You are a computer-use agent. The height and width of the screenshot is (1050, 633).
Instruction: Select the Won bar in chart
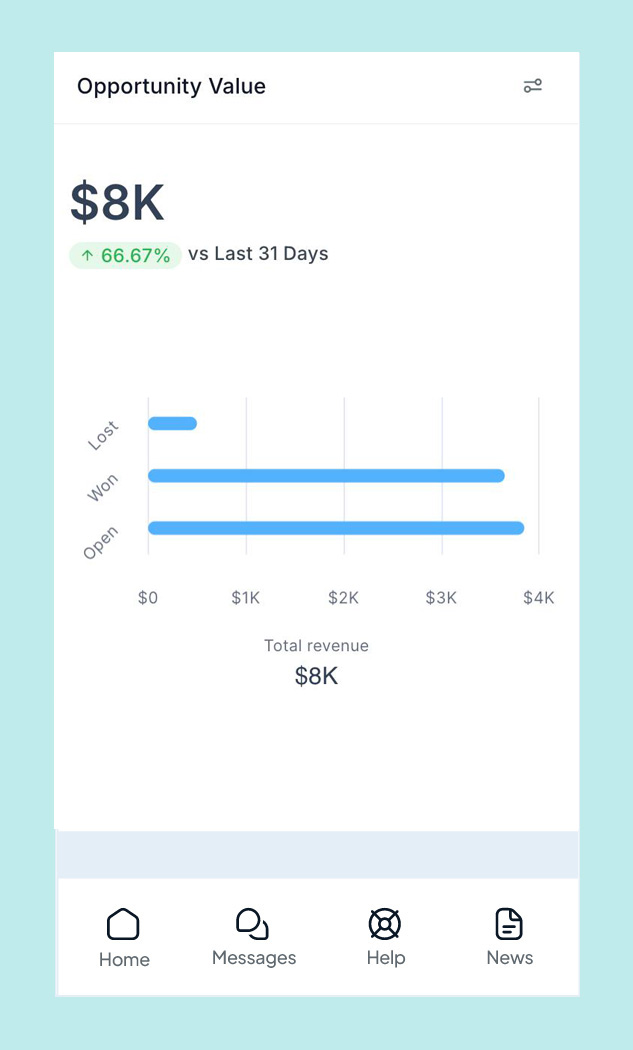326,476
